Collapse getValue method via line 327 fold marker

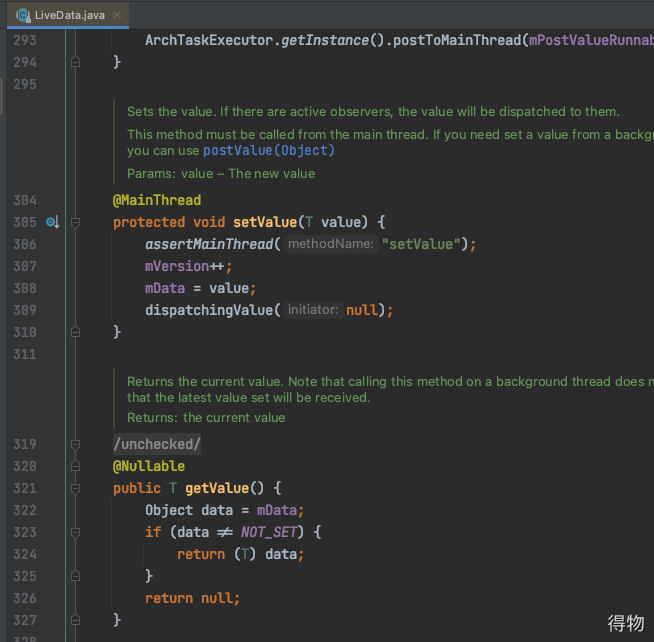[76, 620]
